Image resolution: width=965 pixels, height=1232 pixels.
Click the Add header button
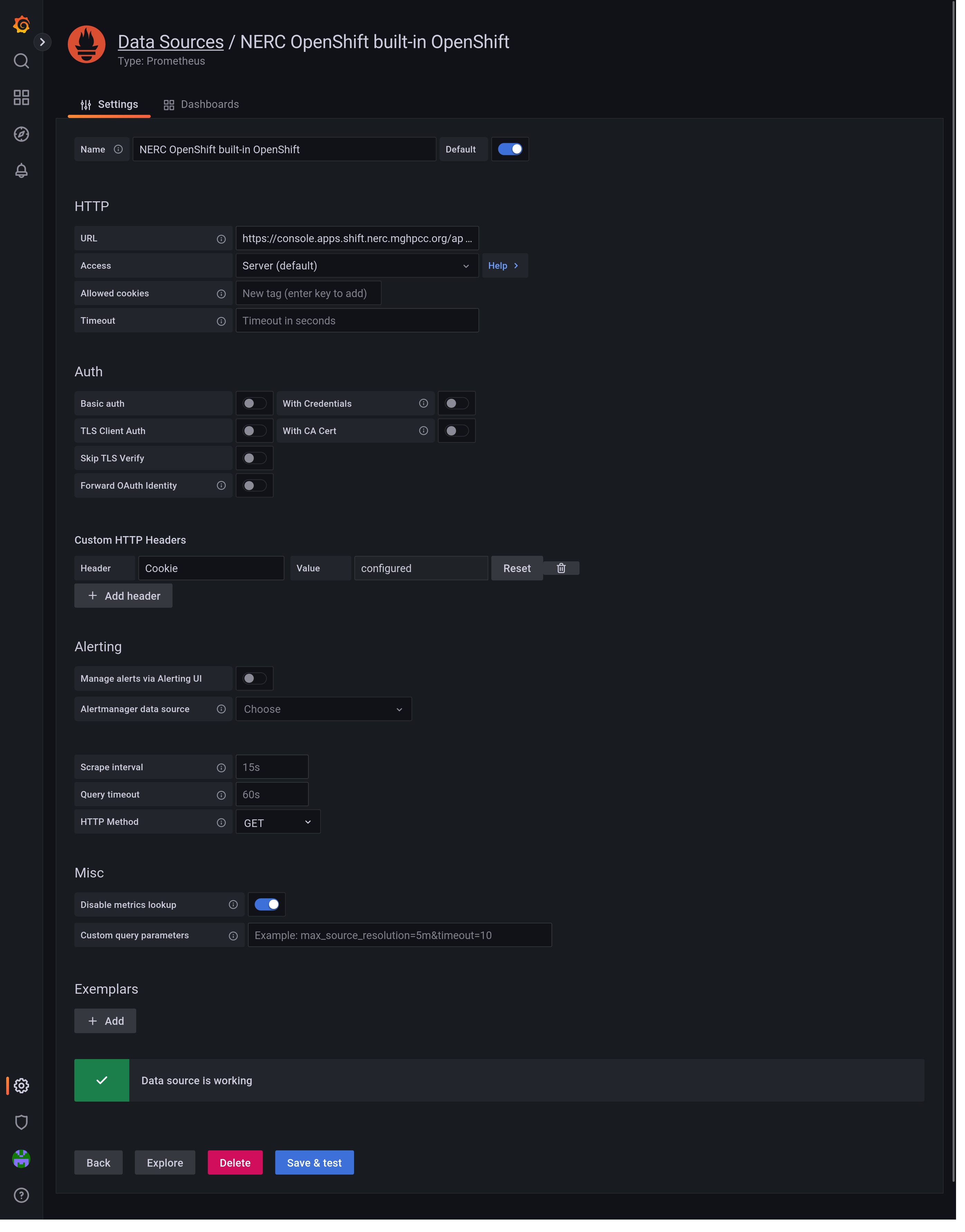124,601
